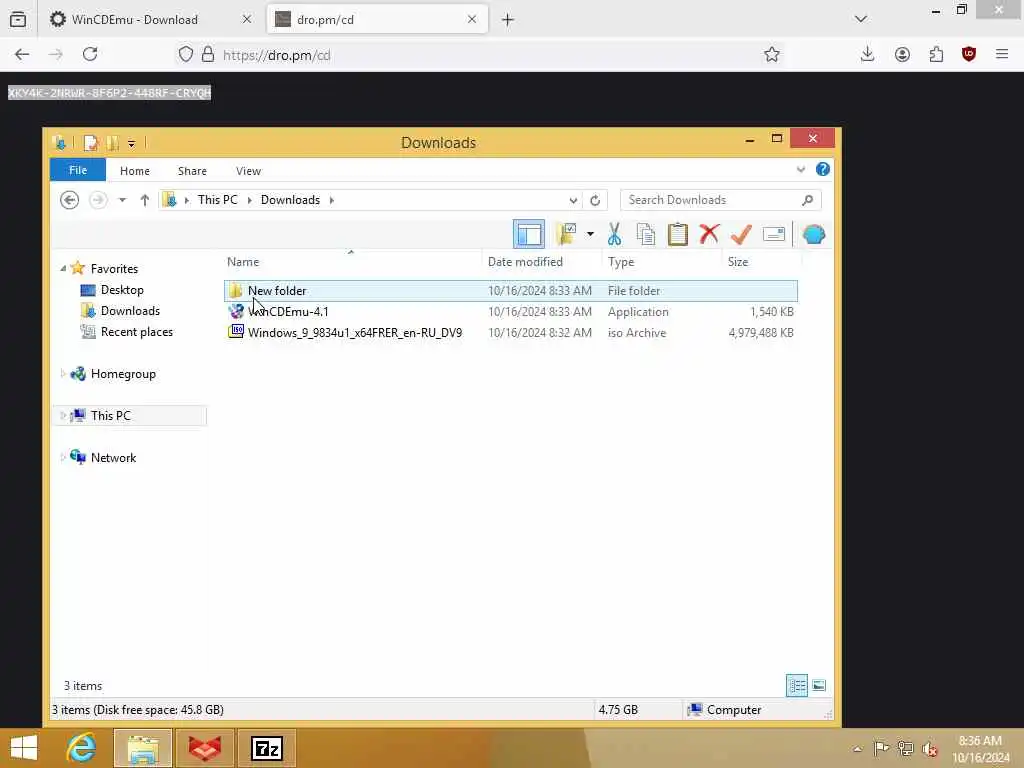Switch to large icons view button
This screenshot has height=768, width=1024.
pyautogui.click(x=818, y=686)
